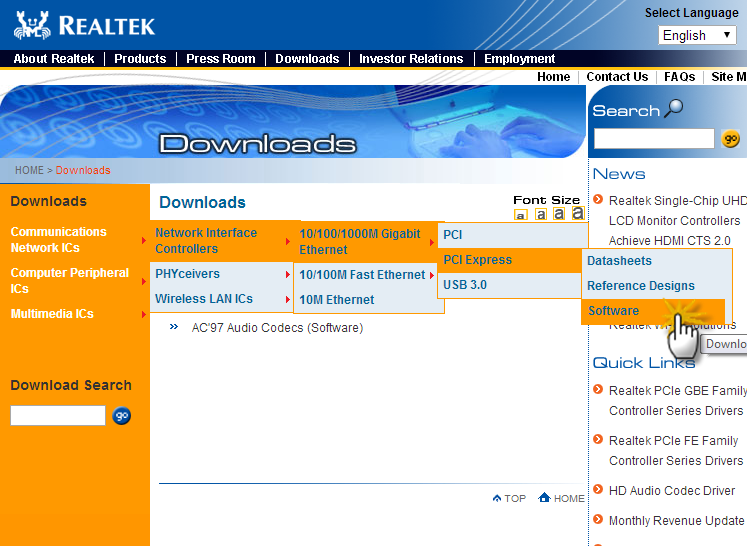Click the orange bullet beside Realtek PCIe FE Family
This screenshot has height=546, width=747.
pos(598,439)
